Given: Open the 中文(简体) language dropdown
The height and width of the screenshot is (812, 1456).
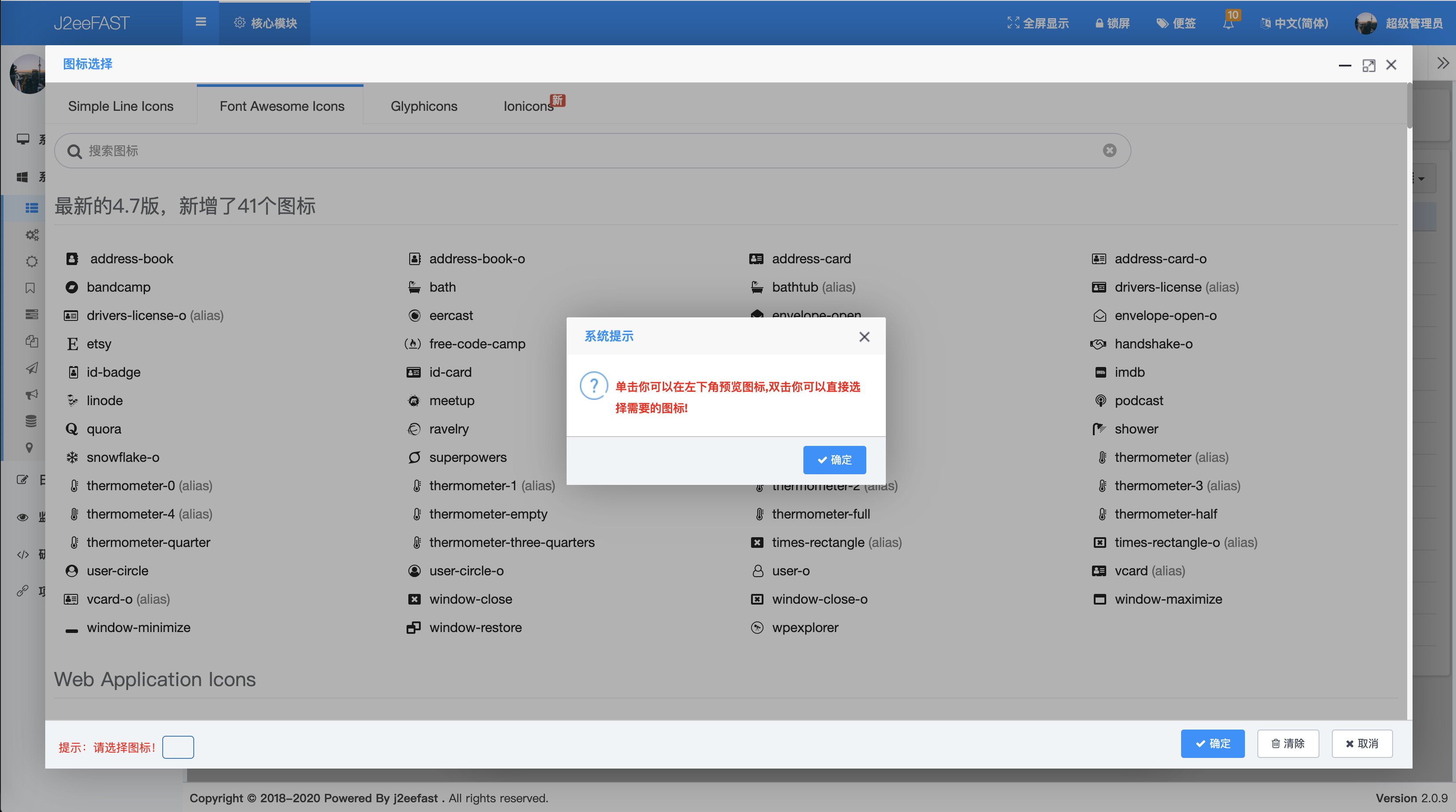Looking at the screenshot, I should click(x=1294, y=23).
